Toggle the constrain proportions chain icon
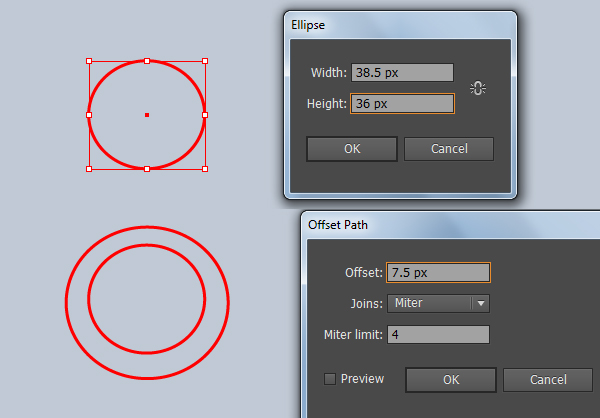 (x=478, y=88)
